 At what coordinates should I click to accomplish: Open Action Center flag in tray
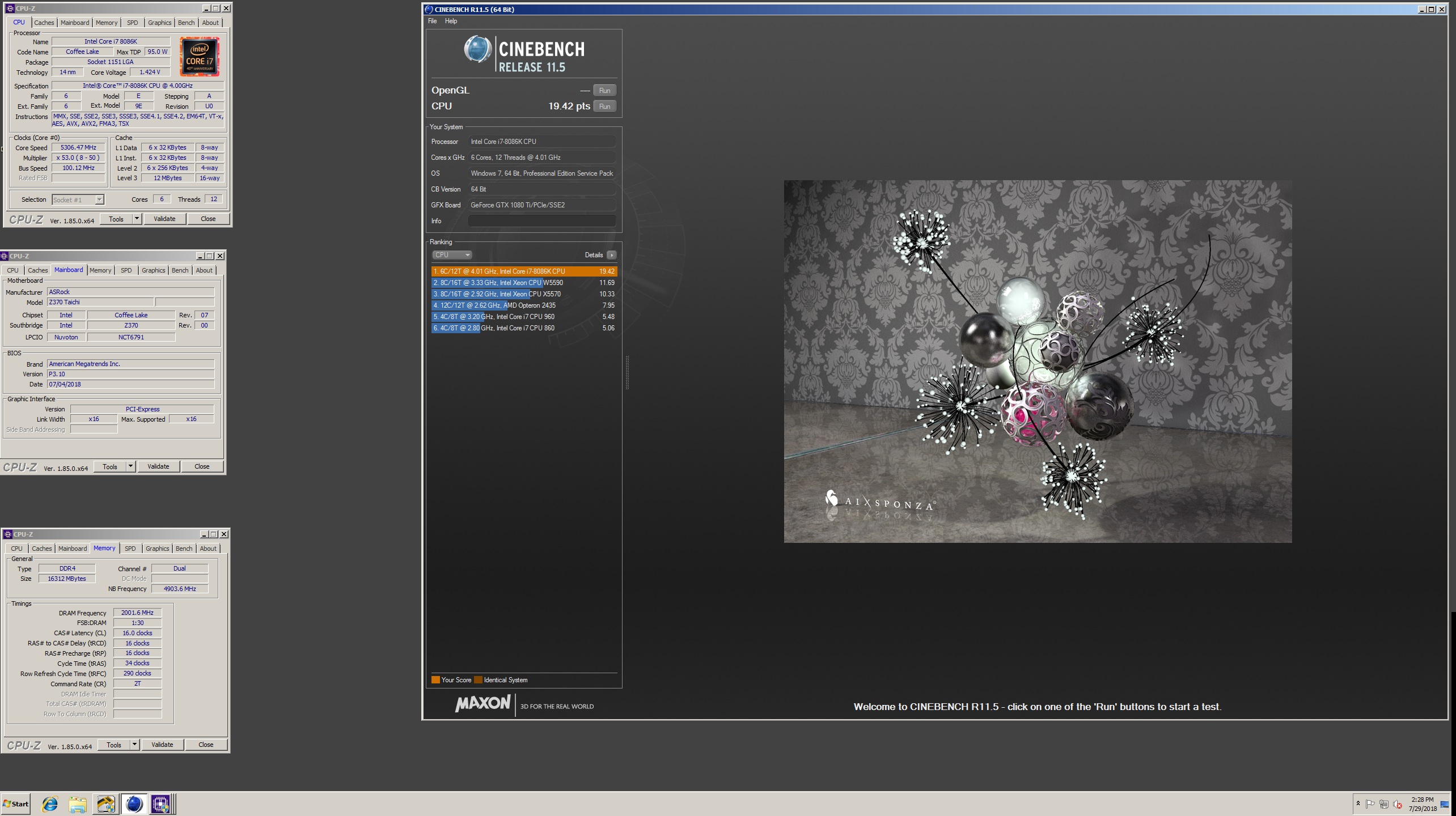1370,804
